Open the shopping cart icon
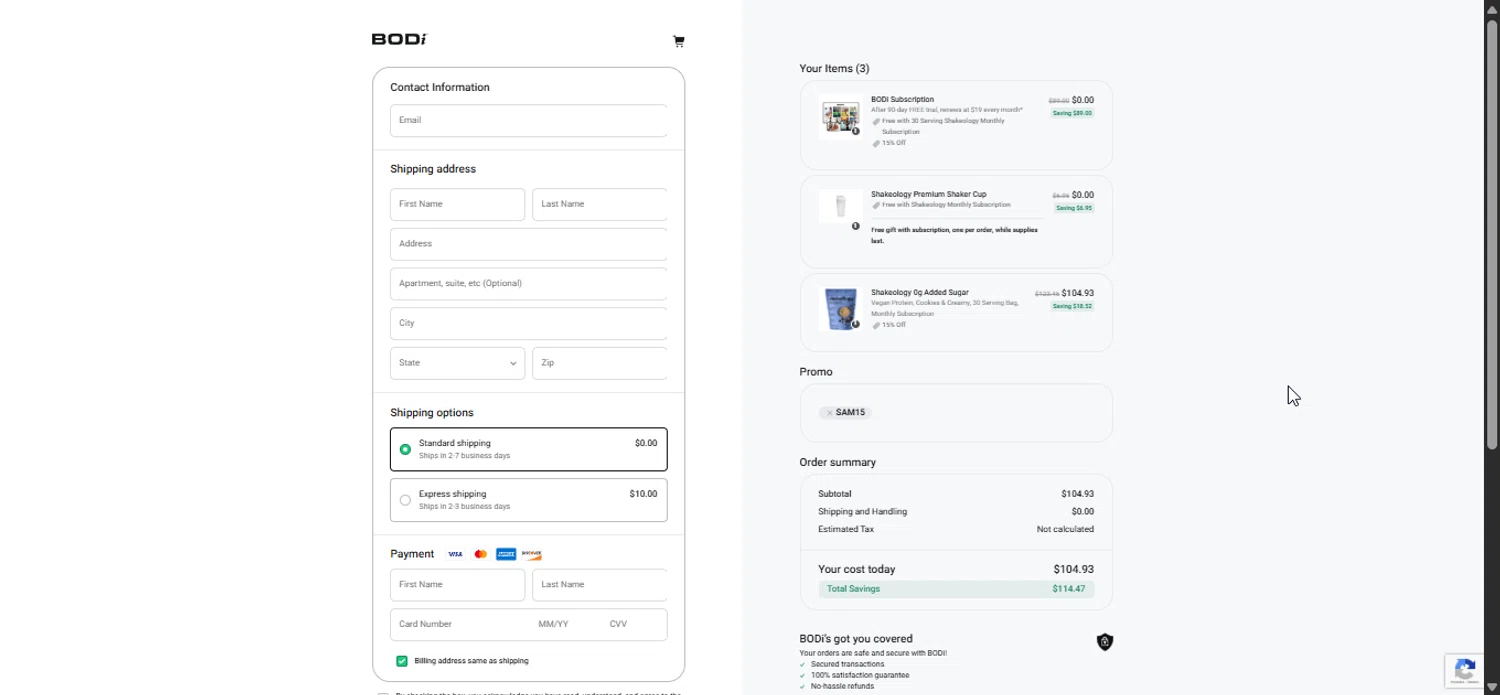Image resolution: width=1500 pixels, height=695 pixels. point(679,41)
